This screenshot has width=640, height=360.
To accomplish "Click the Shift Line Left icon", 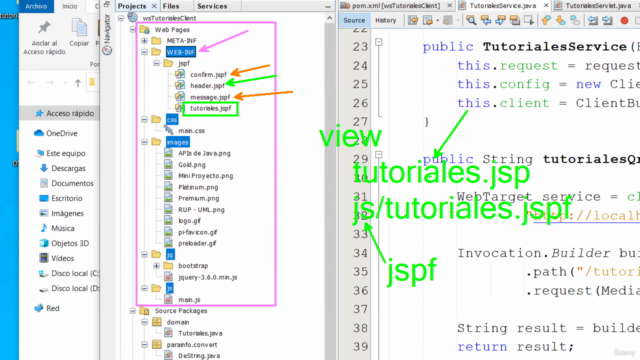I will point(593,20).
